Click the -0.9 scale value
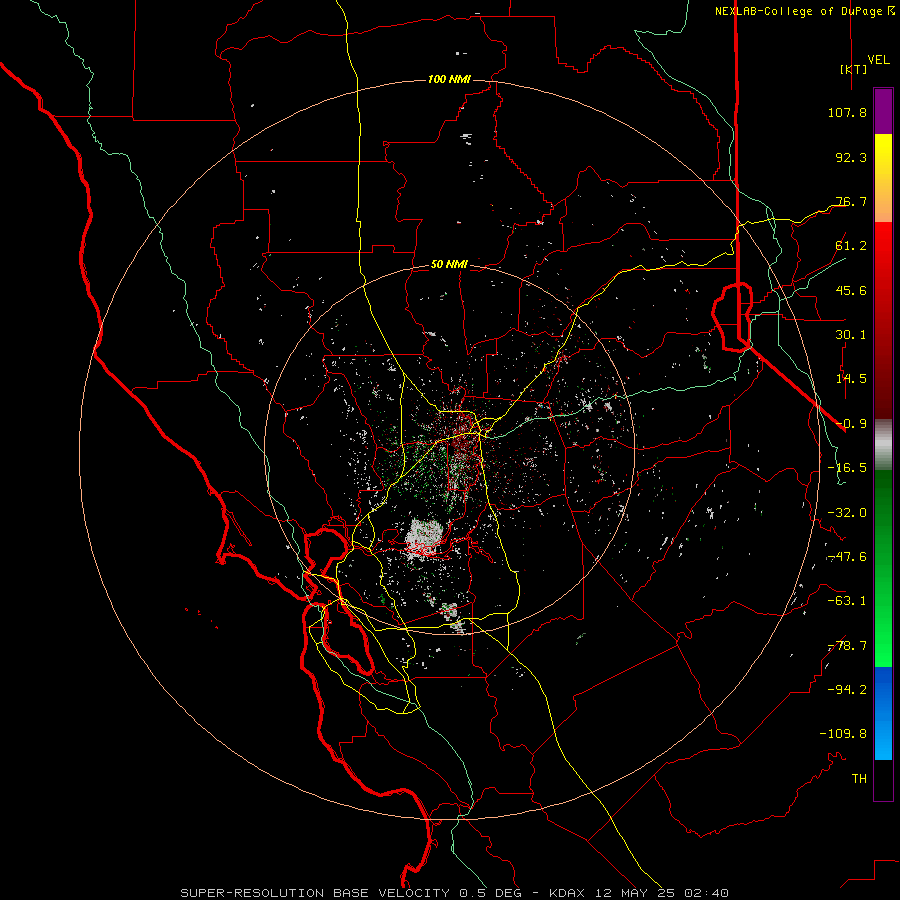900x900 pixels. (x=851, y=424)
